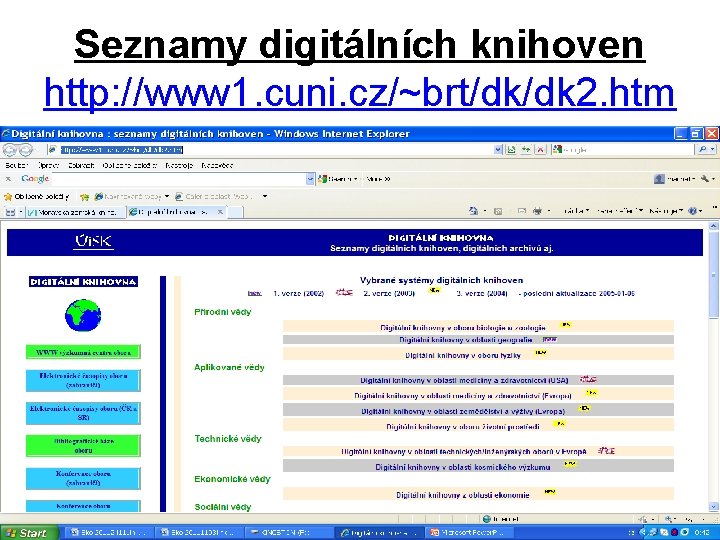Open a new blank tab
The image size is (720, 540).
click(235, 212)
